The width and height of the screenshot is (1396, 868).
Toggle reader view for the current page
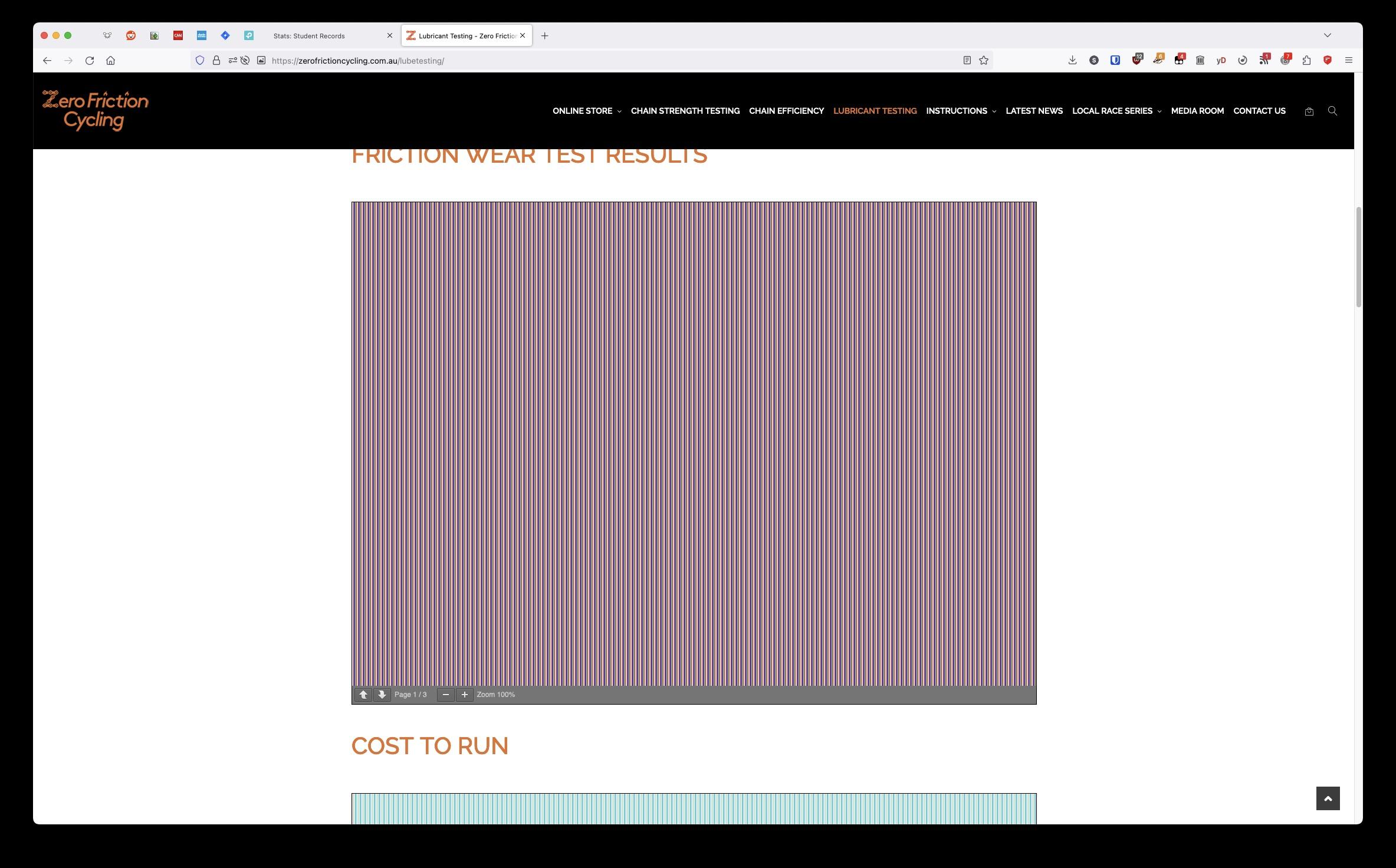(967, 60)
